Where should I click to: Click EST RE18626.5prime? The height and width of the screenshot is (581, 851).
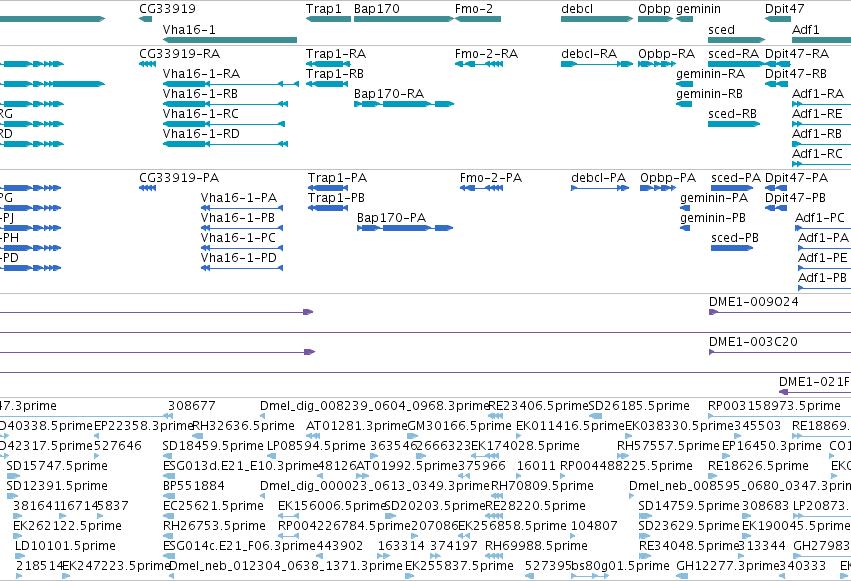click(715, 476)
